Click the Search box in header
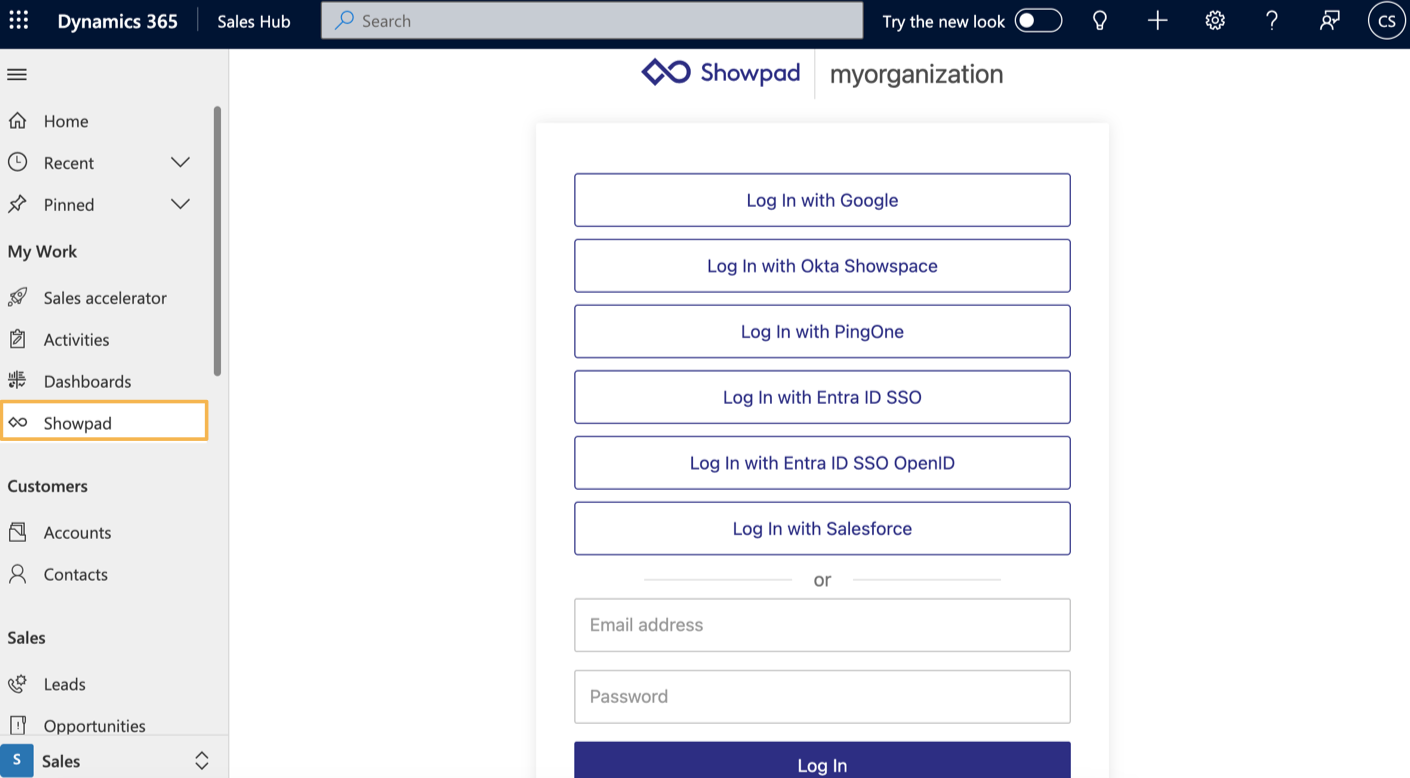 click(592, 20)
